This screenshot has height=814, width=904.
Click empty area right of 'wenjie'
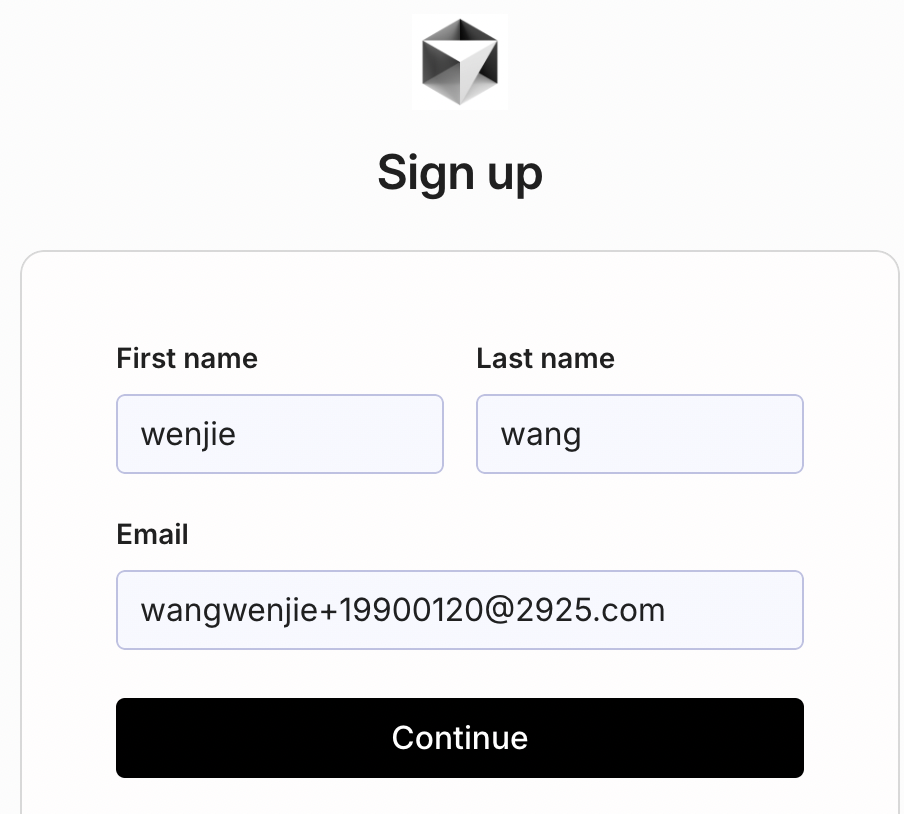tap(340, 434)
